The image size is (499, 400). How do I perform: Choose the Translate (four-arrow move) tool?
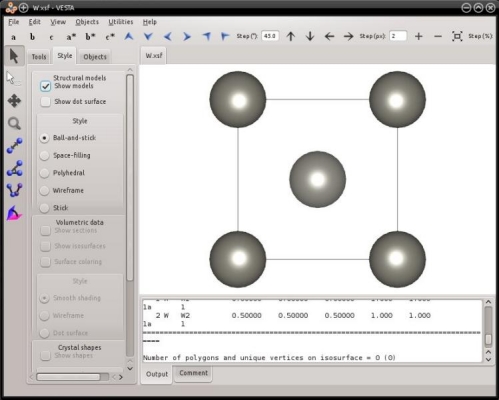point(14,101)
